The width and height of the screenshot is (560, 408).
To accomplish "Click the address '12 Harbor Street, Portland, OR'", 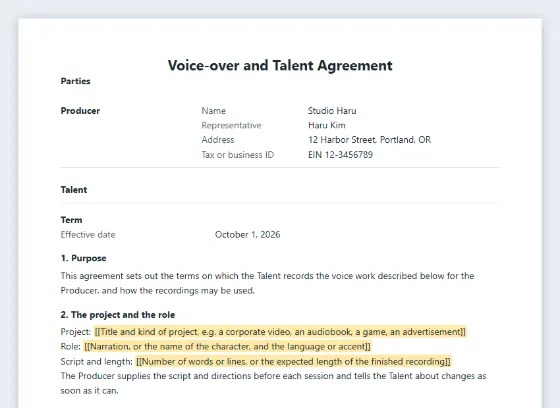I will click(369, 140).
